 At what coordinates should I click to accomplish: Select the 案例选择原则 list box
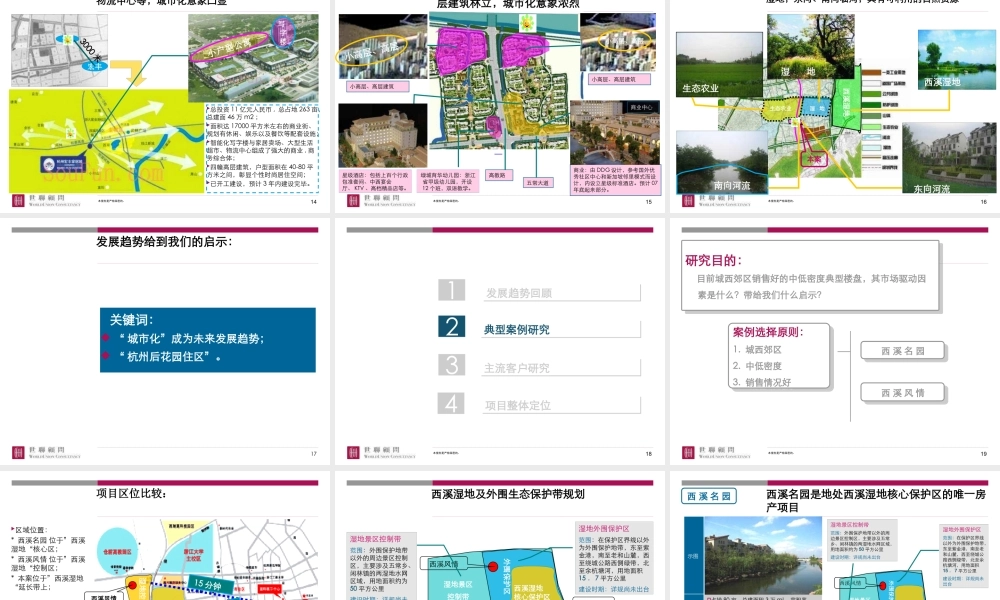click(x=779, y=356)
